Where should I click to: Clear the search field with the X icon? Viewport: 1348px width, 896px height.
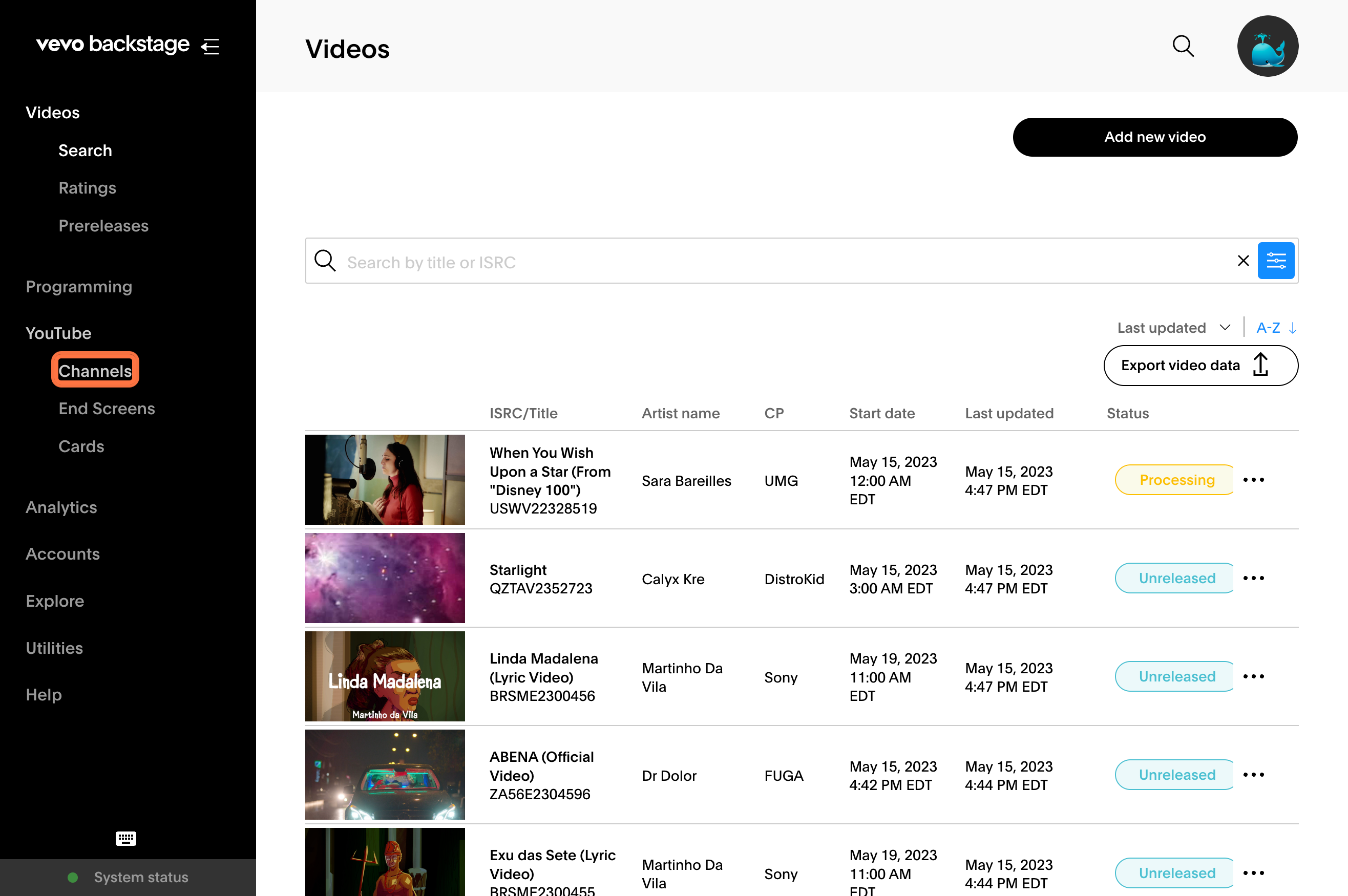(x=1244, y=261)
